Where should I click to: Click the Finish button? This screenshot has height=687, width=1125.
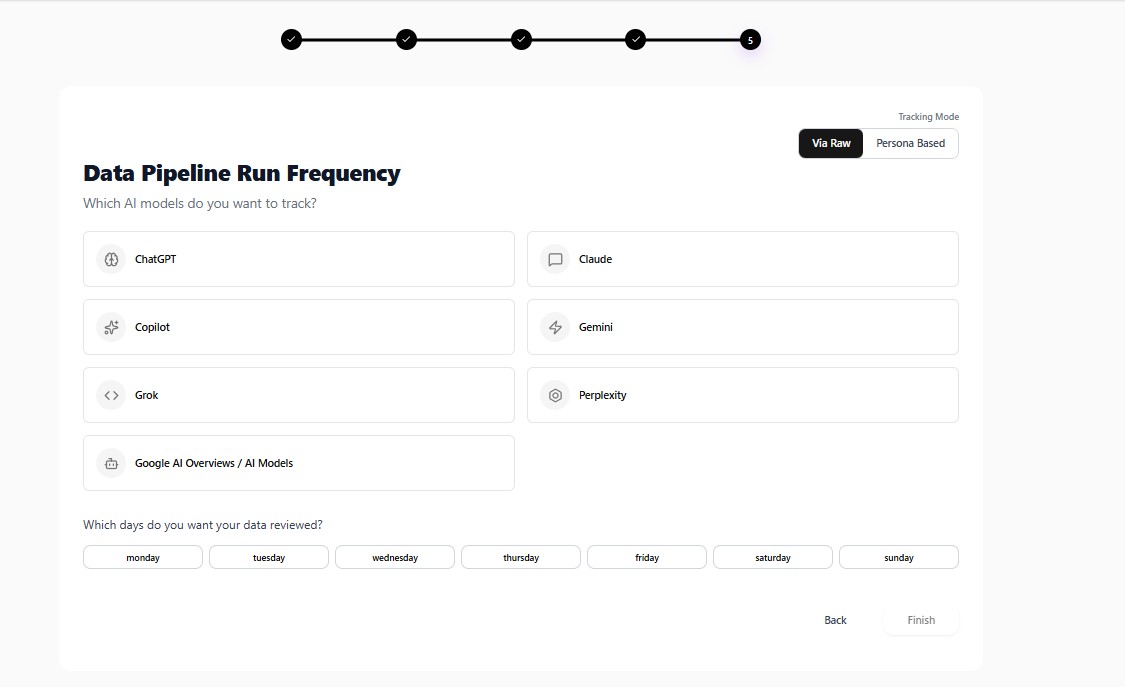(921, 620)
